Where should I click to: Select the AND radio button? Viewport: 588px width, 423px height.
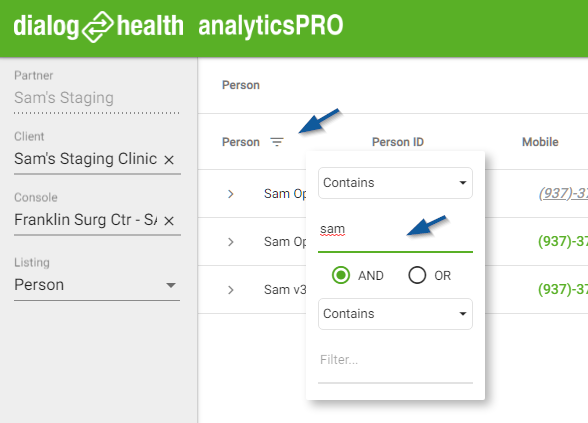pyautogui.click(x=341, y=275)
